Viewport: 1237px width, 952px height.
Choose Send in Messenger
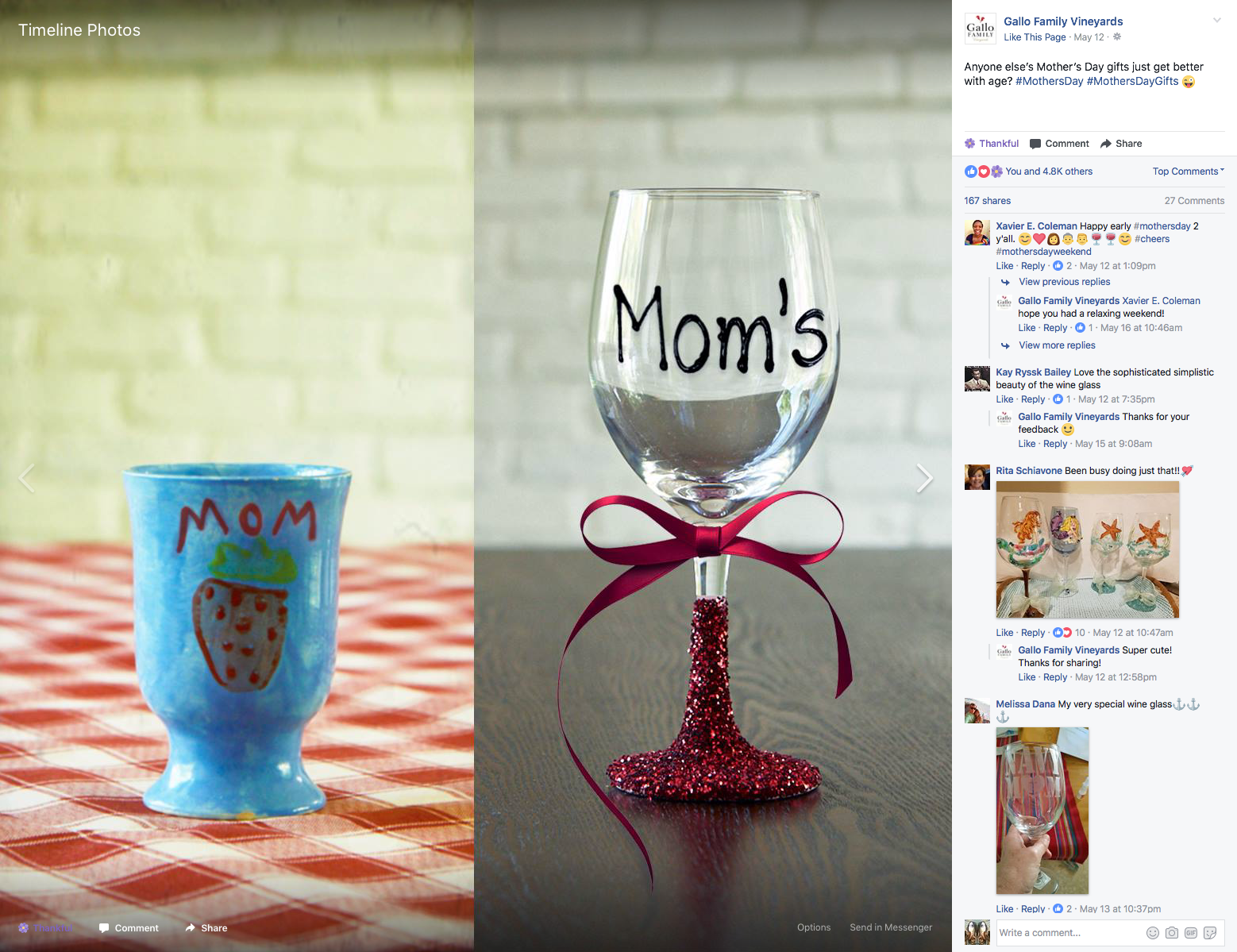coord(891,927)
